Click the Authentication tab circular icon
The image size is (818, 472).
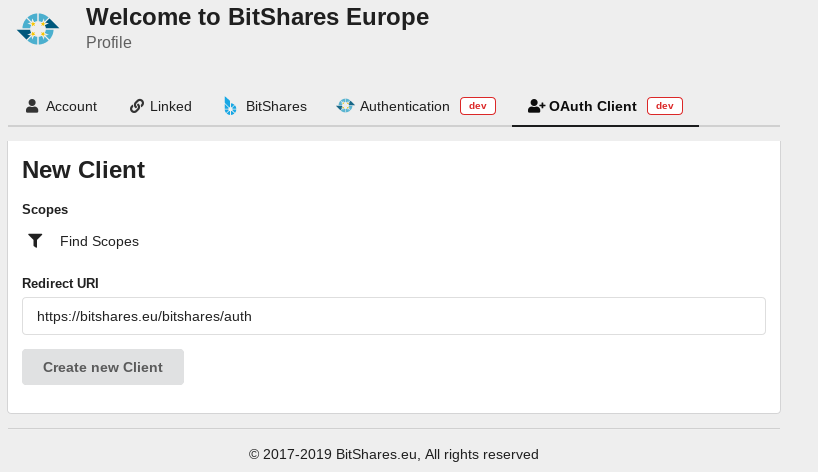click(345, 106)
